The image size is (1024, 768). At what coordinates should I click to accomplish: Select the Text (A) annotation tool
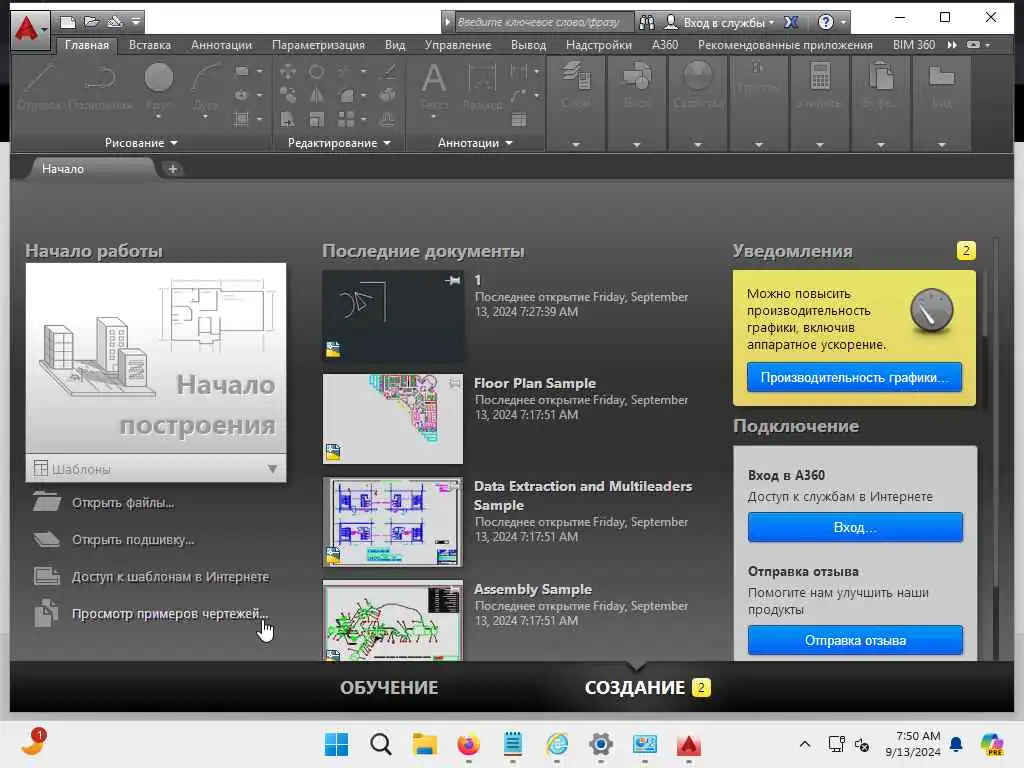(x=434, y=85)
